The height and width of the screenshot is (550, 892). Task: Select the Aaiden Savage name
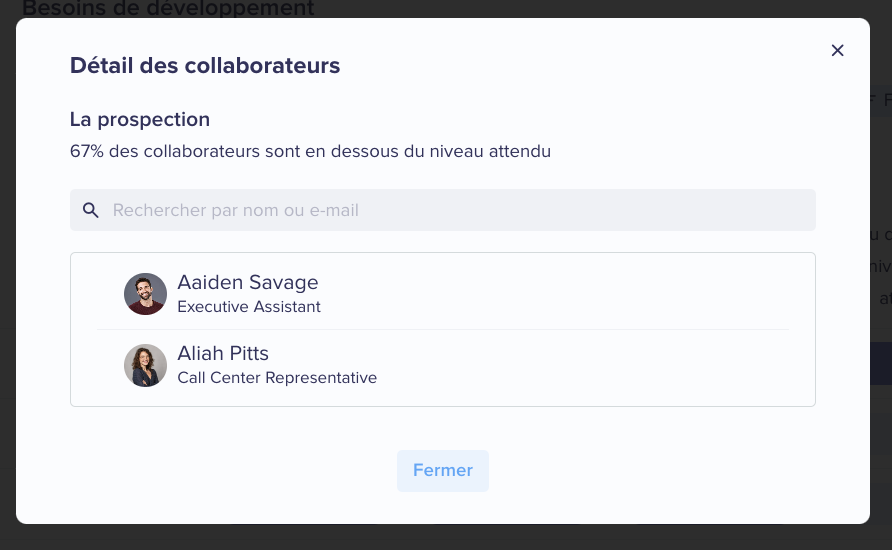pyautogui.click(x=247, y=282)
